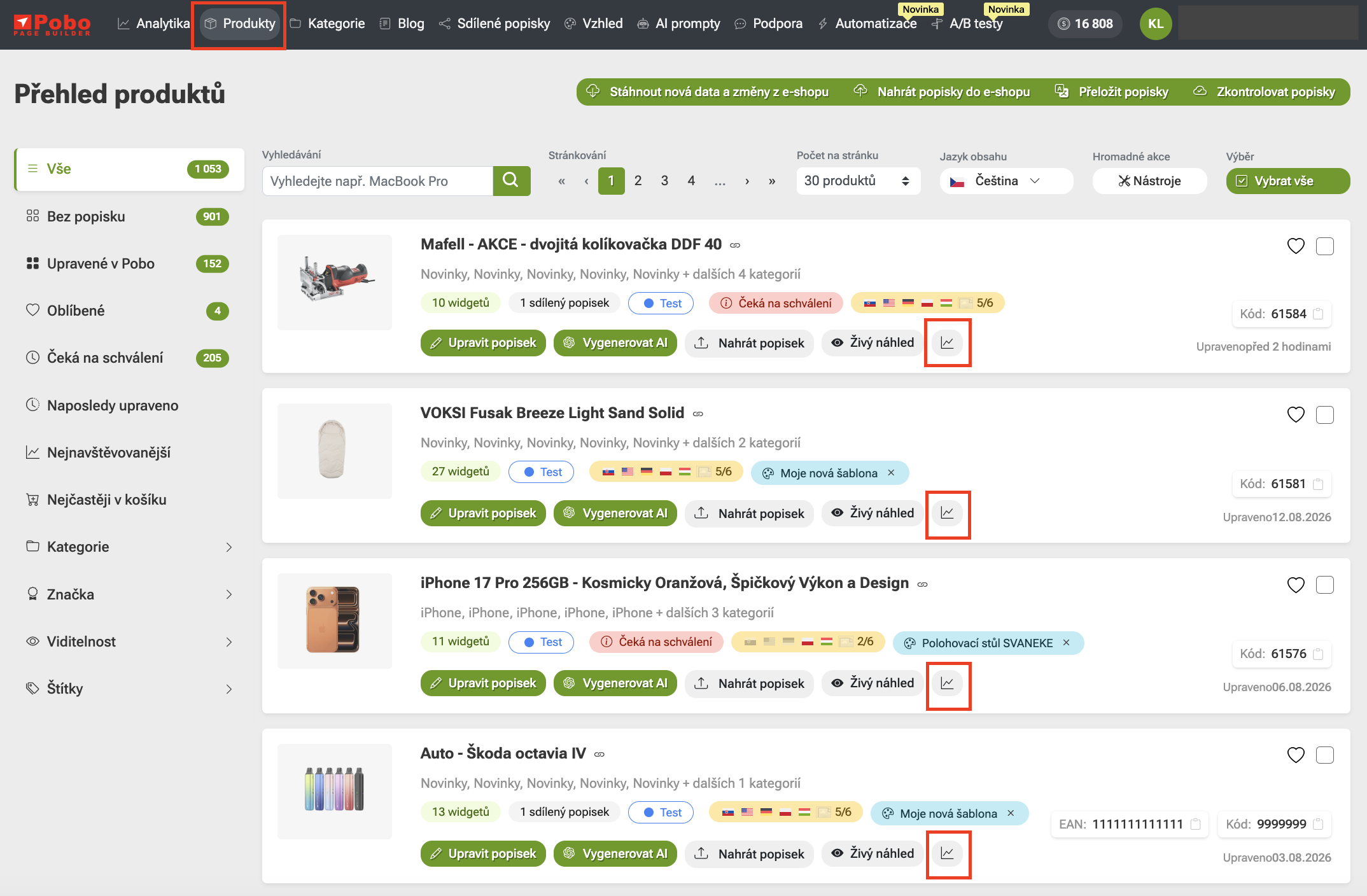Click Živý náhled for Auto Škoda octavia
This screenshot has height=896, width=1367.
point(873,853)
